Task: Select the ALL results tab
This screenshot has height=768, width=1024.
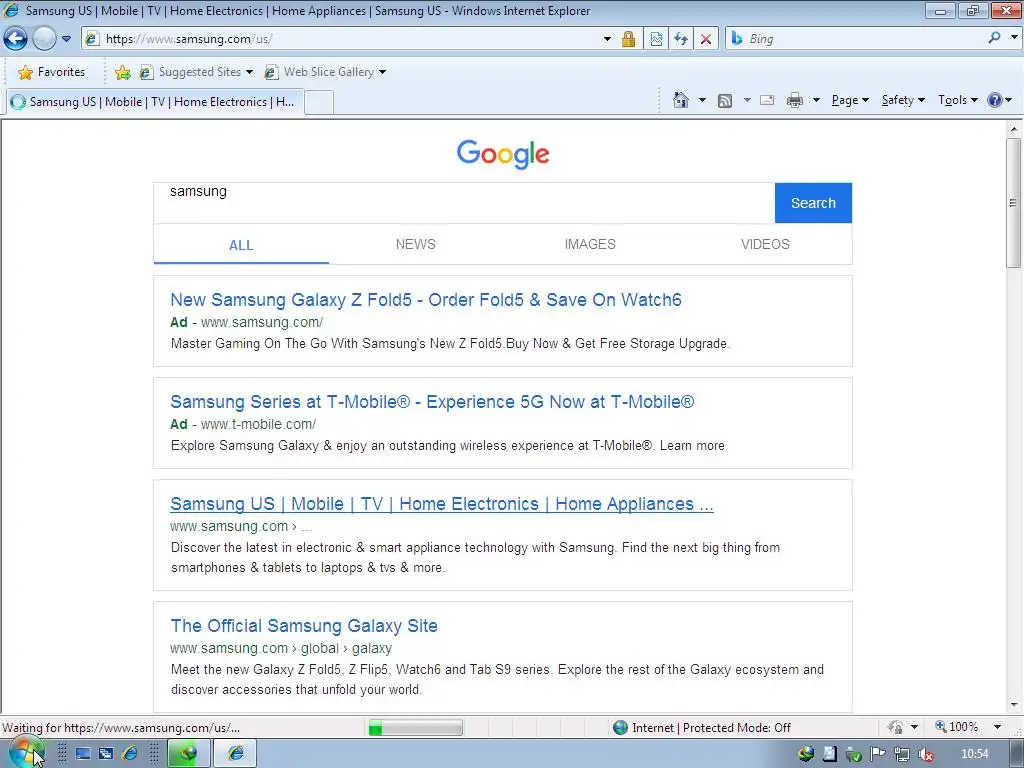Action: tap(241, 245)
